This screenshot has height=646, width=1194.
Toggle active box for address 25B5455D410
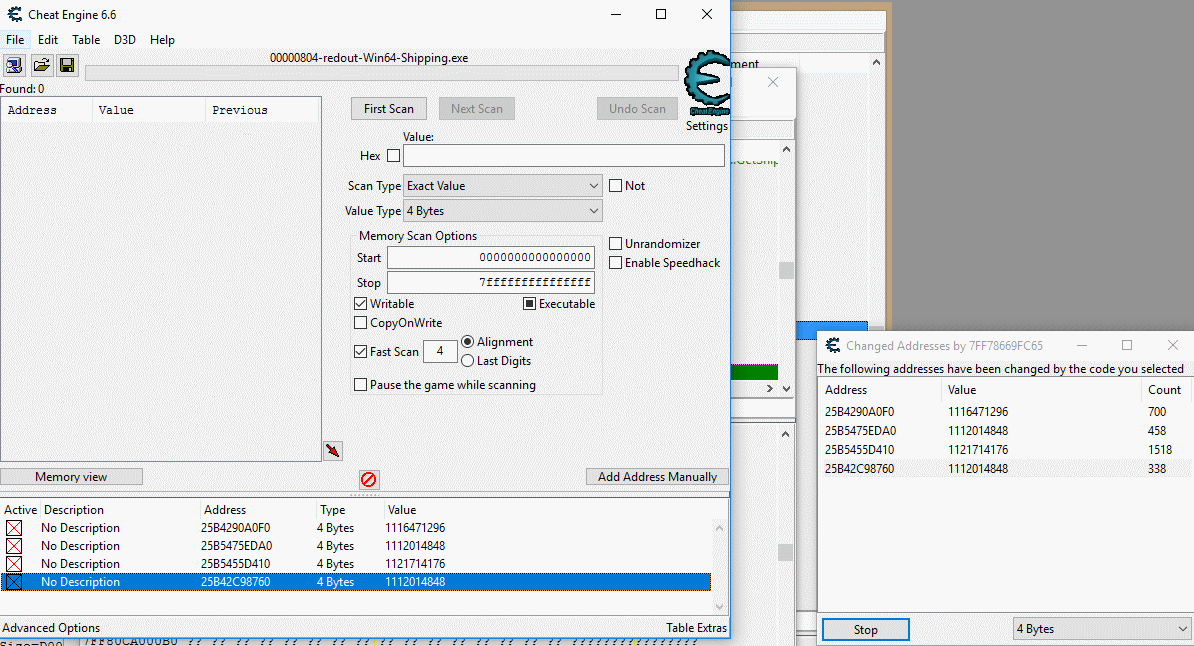point(14,564)
